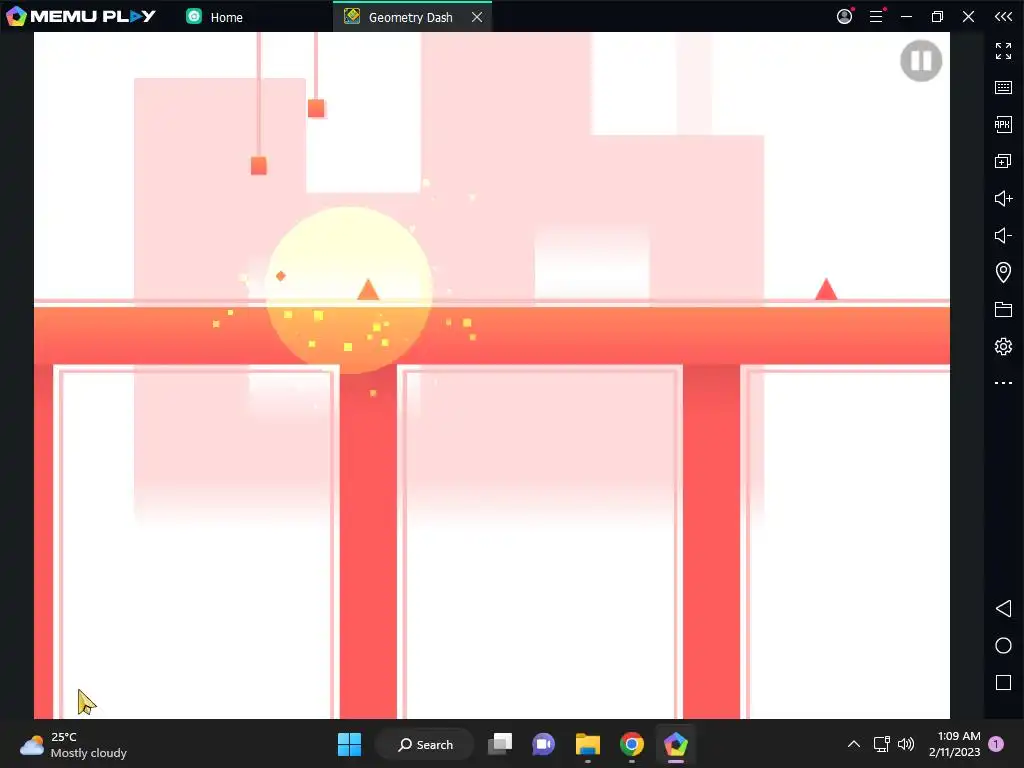Minimize the MEmu window
1024x768 pixels.
coord(906,16)
